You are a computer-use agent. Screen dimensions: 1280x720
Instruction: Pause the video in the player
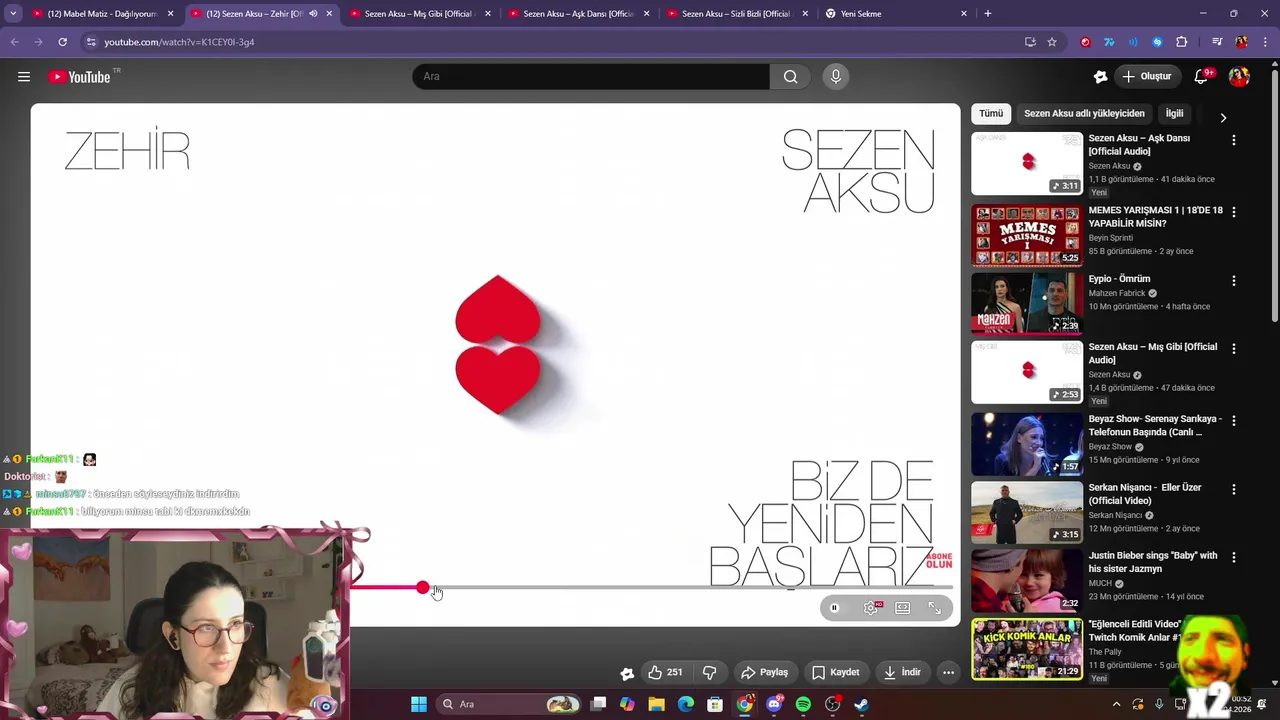click(834, 608)
